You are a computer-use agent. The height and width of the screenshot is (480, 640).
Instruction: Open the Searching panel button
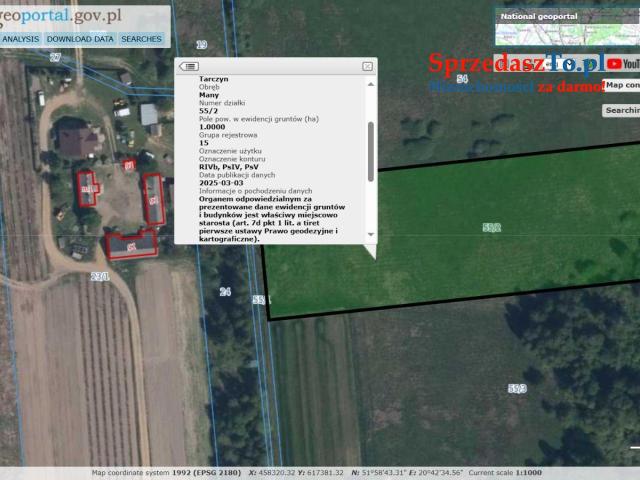pyautogui.click(x=621, y=110)
